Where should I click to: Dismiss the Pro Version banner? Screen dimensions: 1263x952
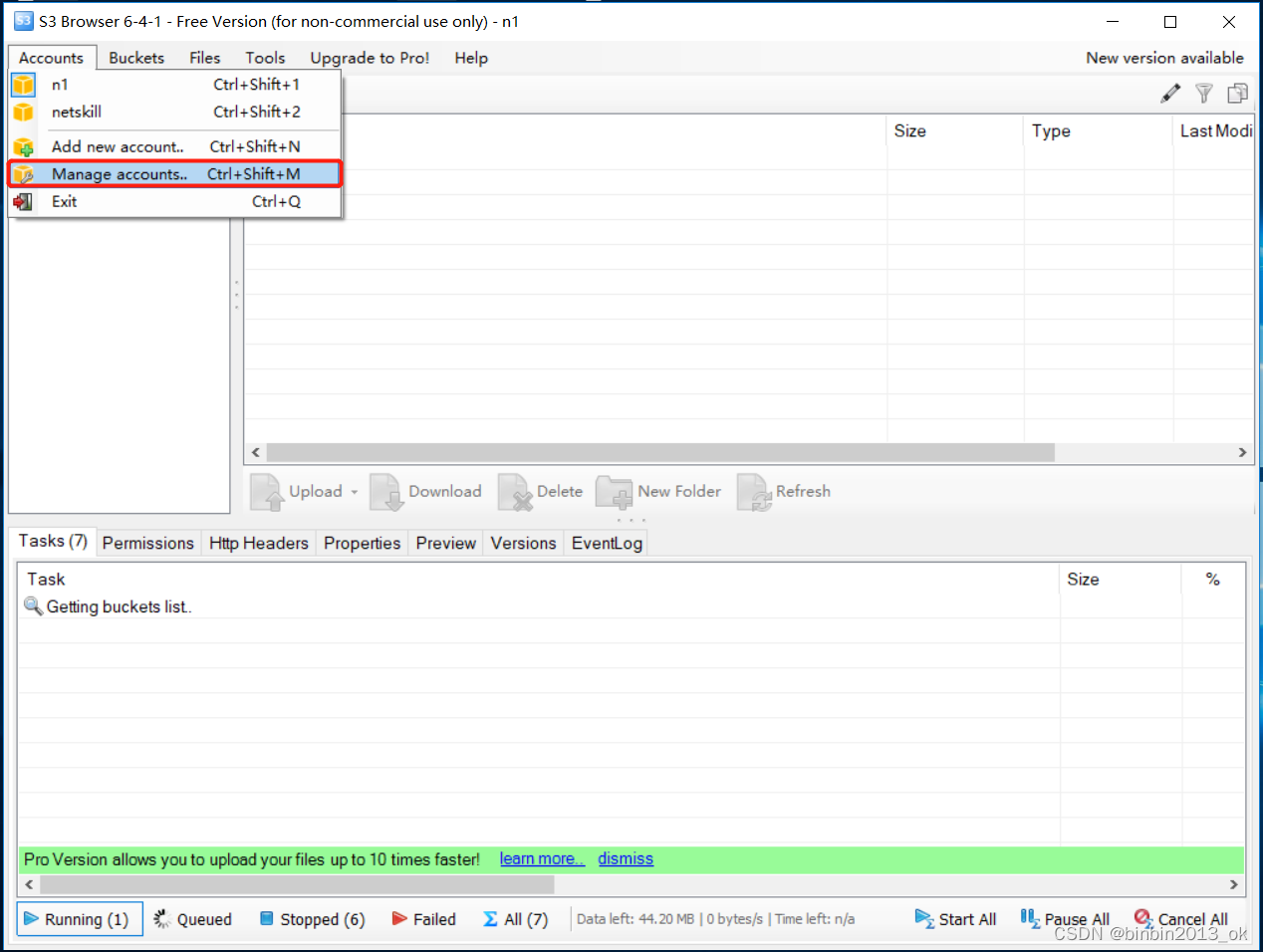(626, 858)
